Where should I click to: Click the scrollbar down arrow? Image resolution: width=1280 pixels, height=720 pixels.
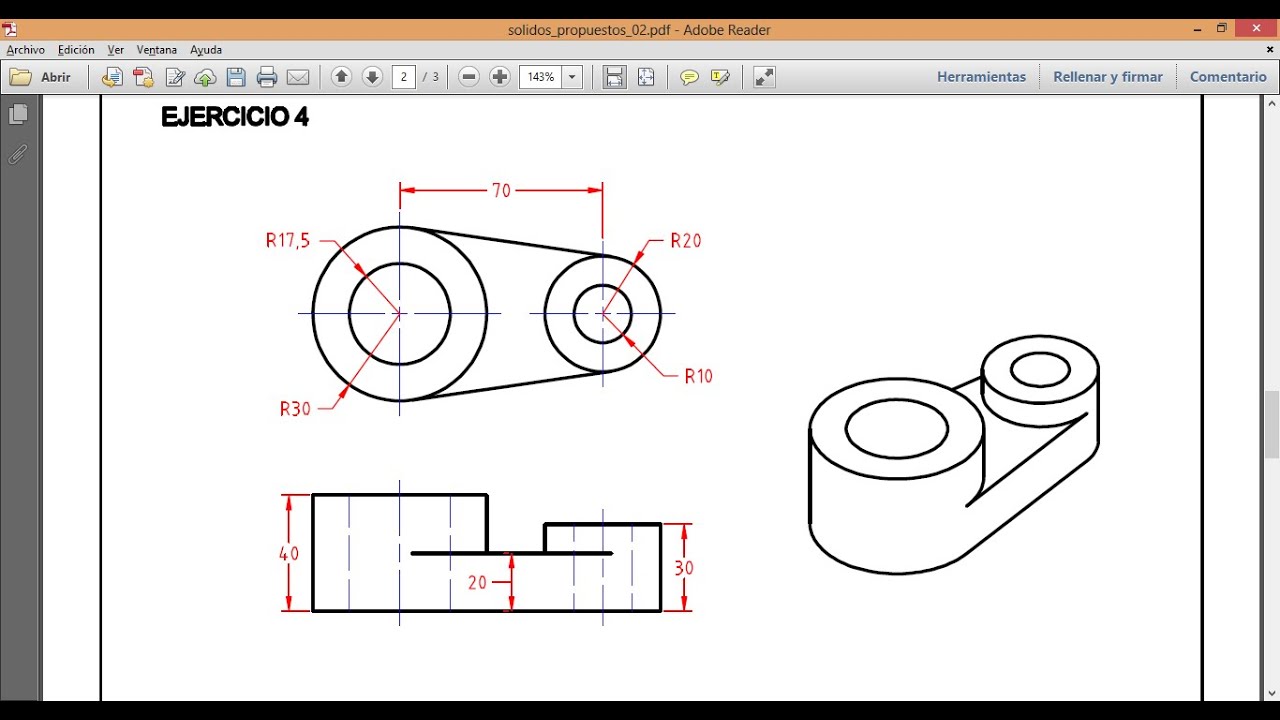coord(1272,693)
